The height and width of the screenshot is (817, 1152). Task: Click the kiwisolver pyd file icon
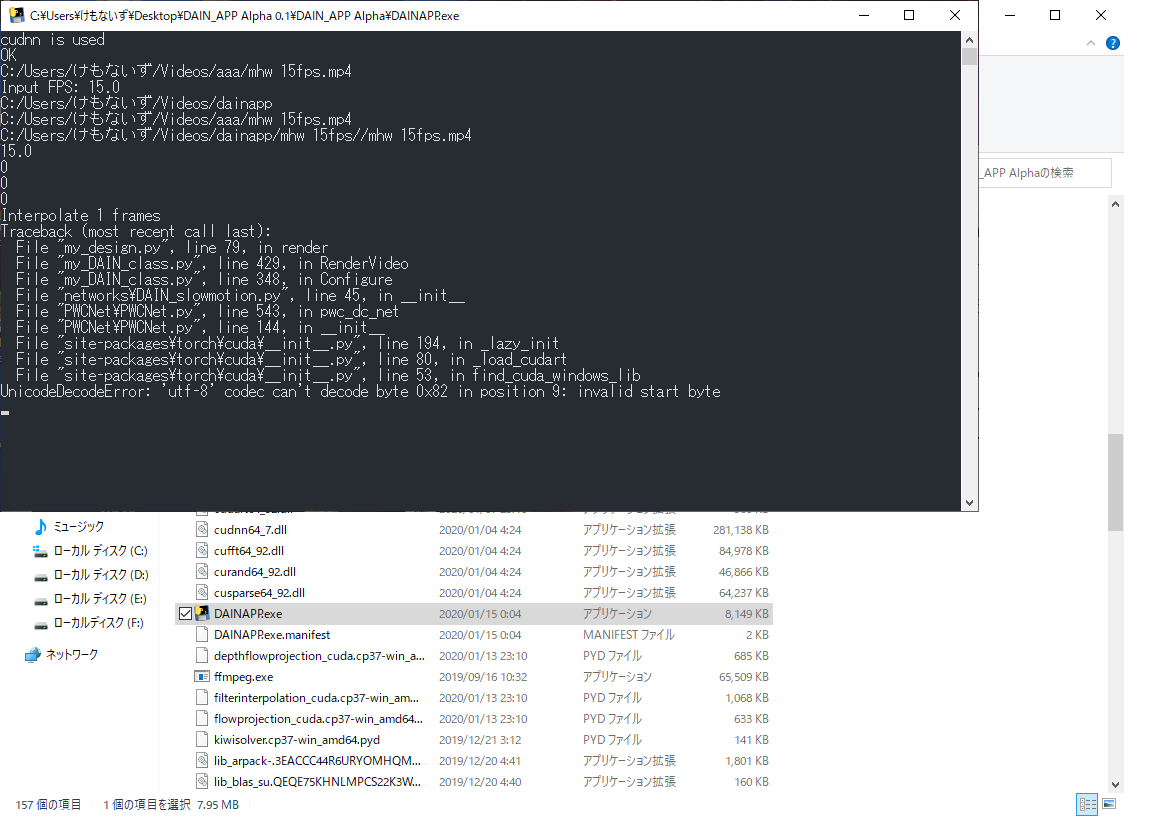(202, 740)
